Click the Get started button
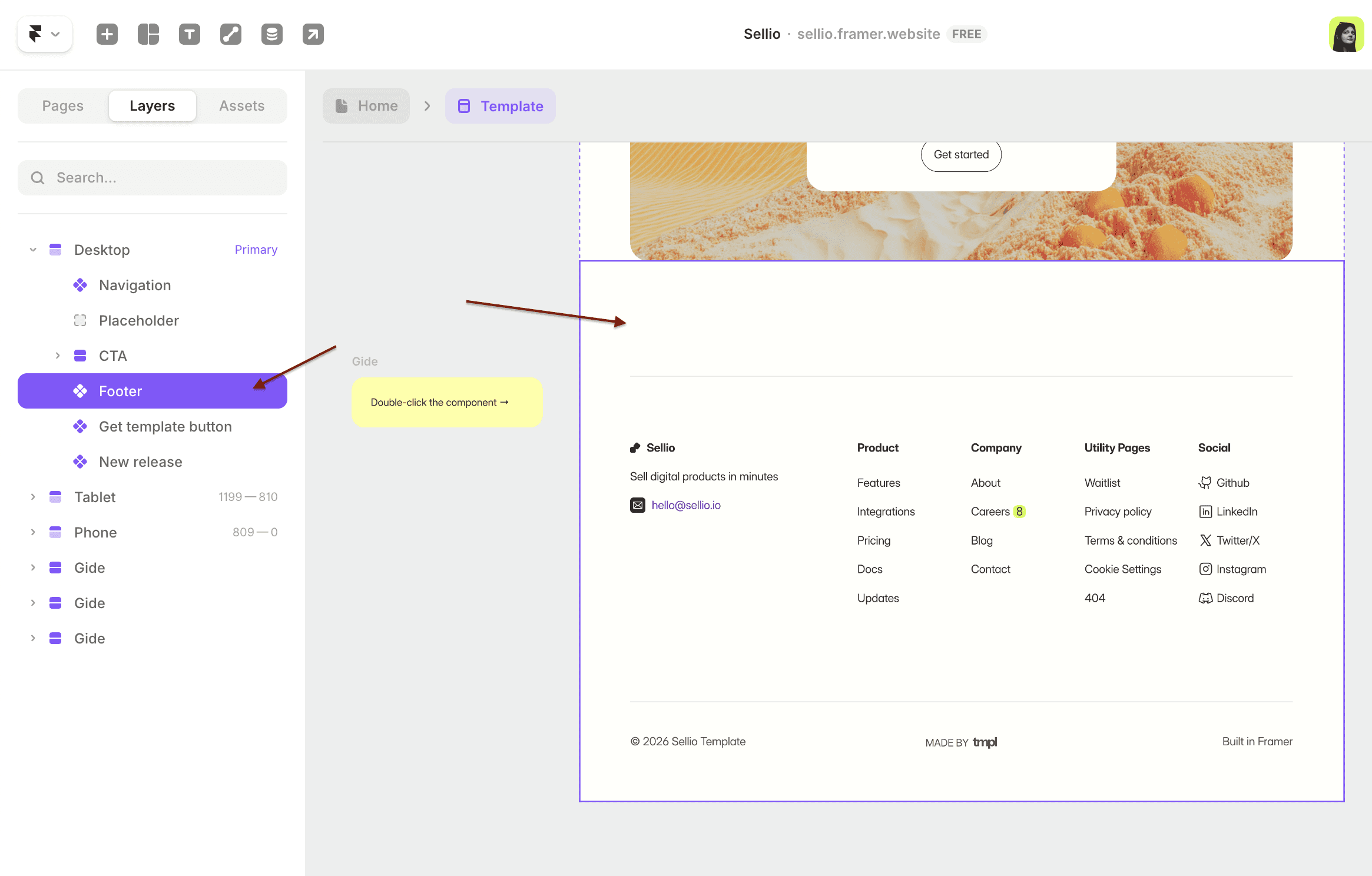The height and width of the screenshot is (876, 1372). pyautogui.click(x=961, y=155)
